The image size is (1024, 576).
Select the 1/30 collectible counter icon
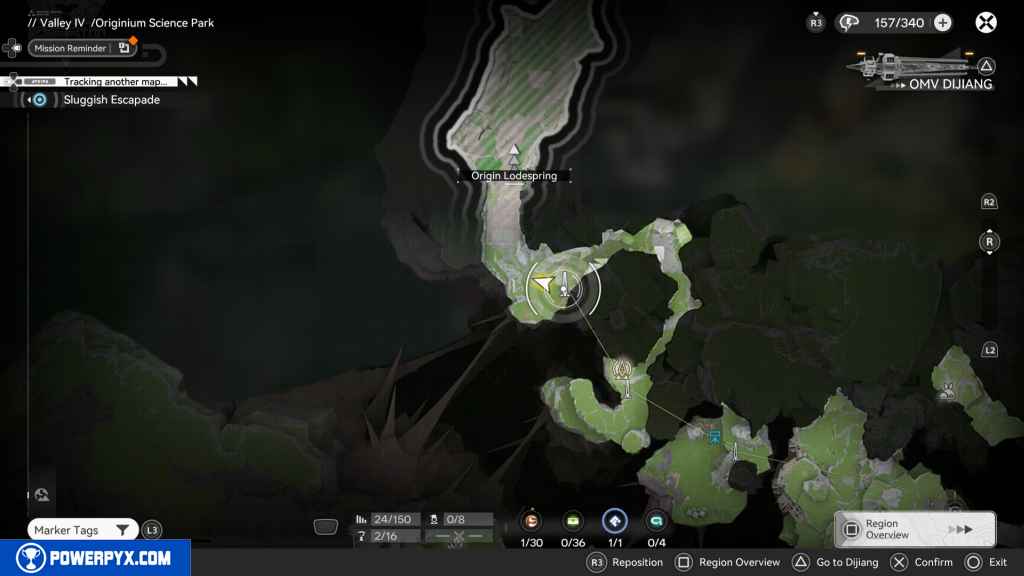pos(531,521)
